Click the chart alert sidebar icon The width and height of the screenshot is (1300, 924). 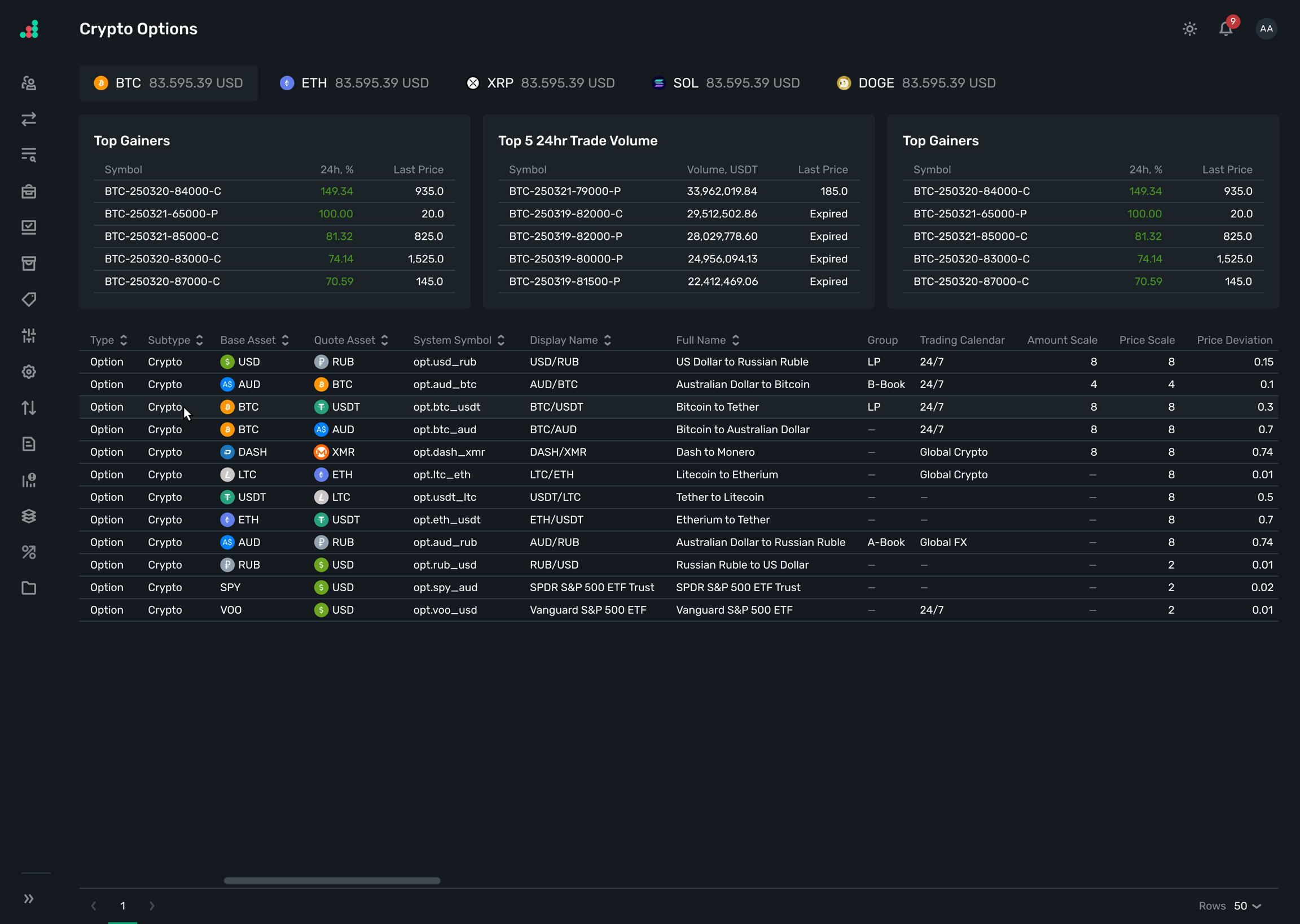[x=29, y=480]
